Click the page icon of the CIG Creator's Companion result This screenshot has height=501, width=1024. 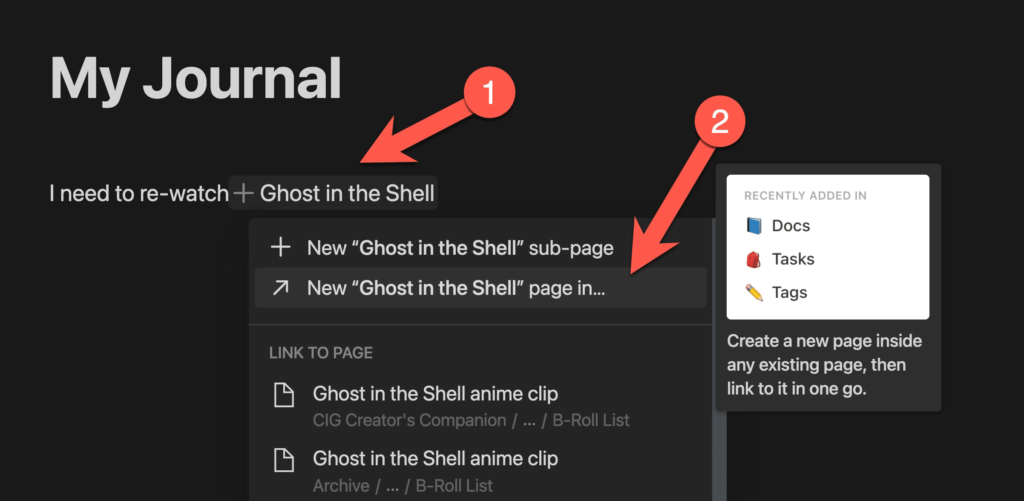[x=285, y=396]
